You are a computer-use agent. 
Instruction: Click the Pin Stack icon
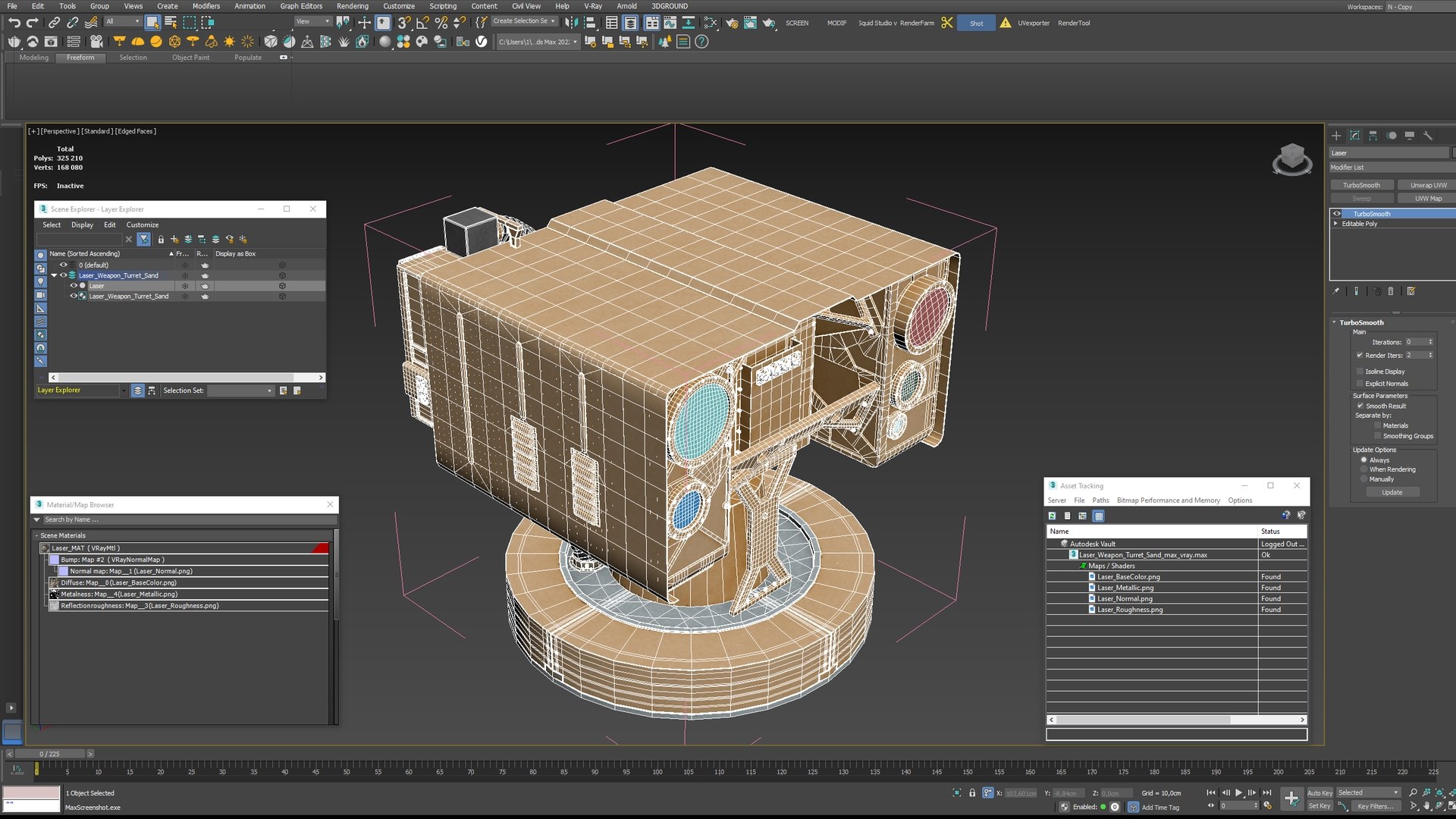pyautogui.click(x=1336, y=291)
